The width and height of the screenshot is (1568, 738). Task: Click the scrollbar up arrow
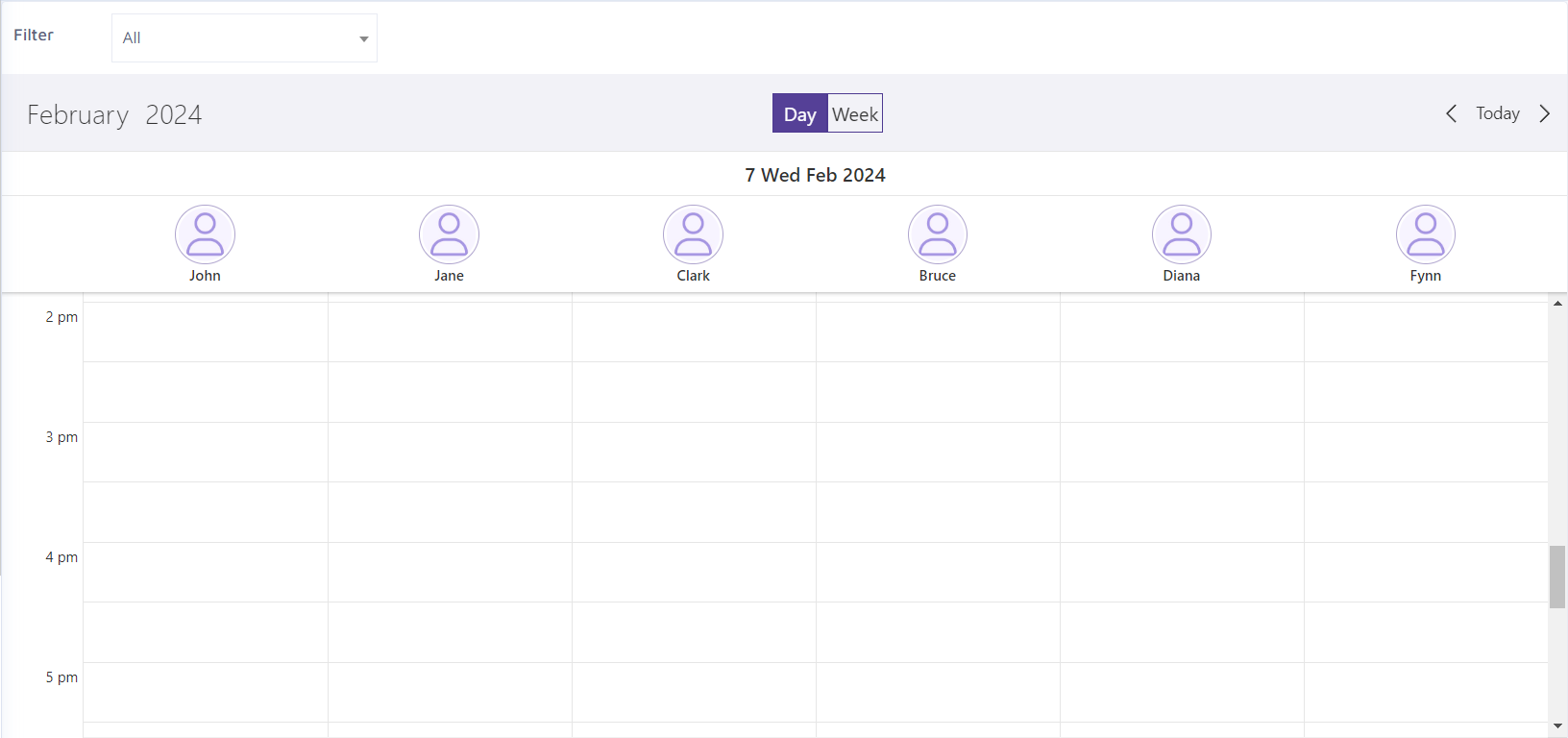[x=1557, y=304]
